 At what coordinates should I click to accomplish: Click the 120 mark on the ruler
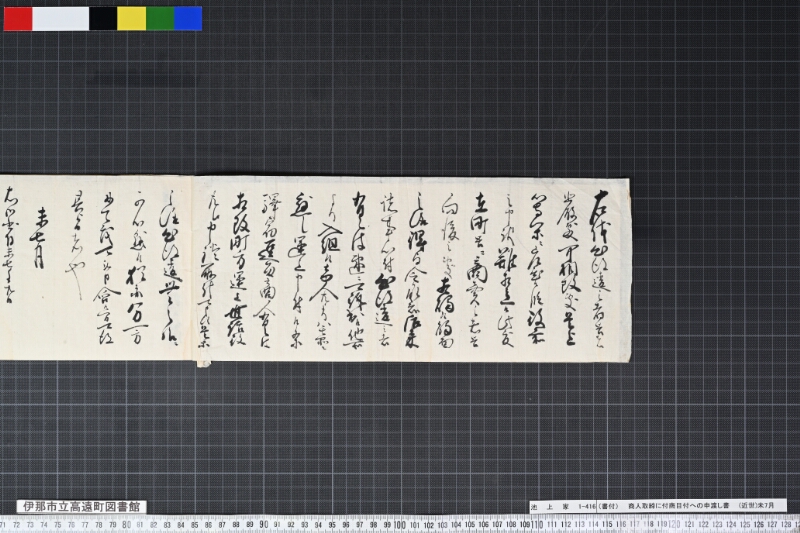click(x=674, y=524)
